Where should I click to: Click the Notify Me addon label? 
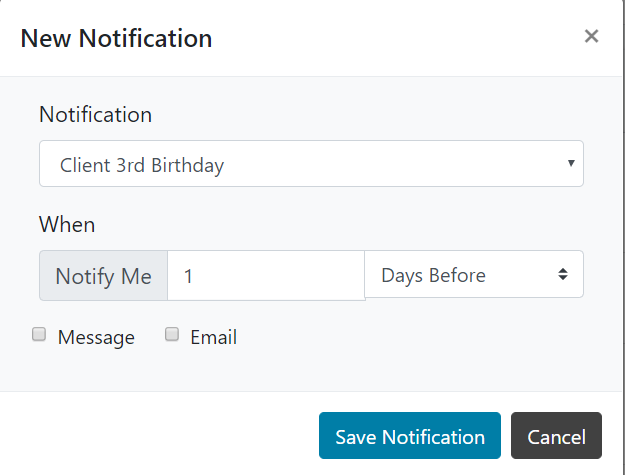tap(103, 276)
